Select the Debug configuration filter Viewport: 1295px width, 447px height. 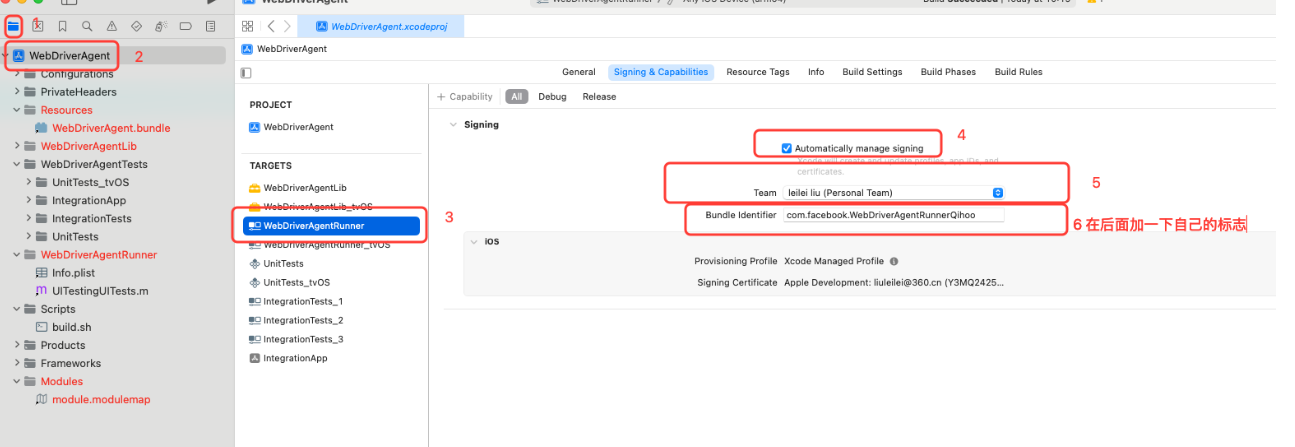[x=552, y=97]
